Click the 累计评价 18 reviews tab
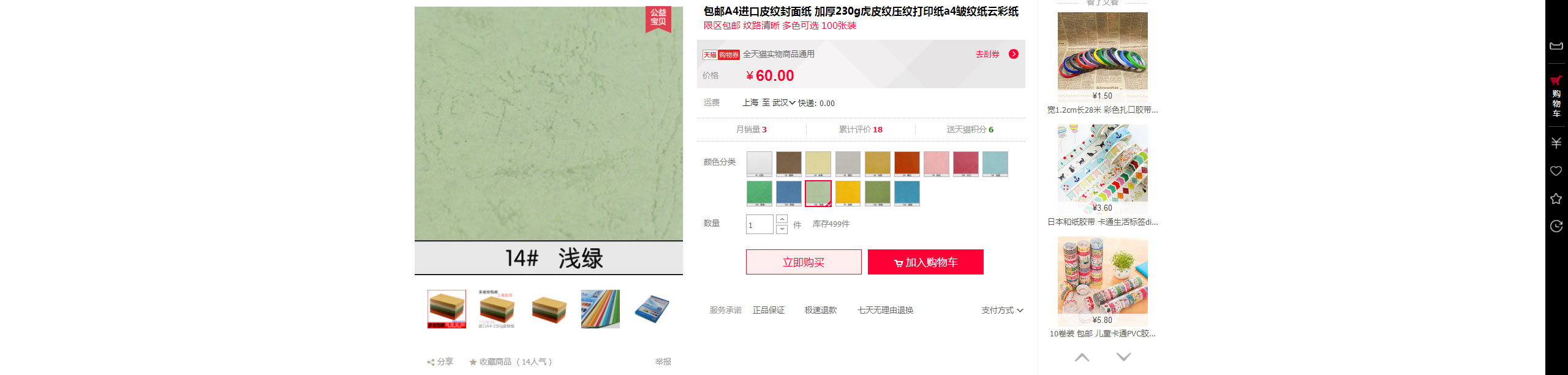Image resolution: width=1568 pixels, height=375 pixels. [x=861, y=129]
